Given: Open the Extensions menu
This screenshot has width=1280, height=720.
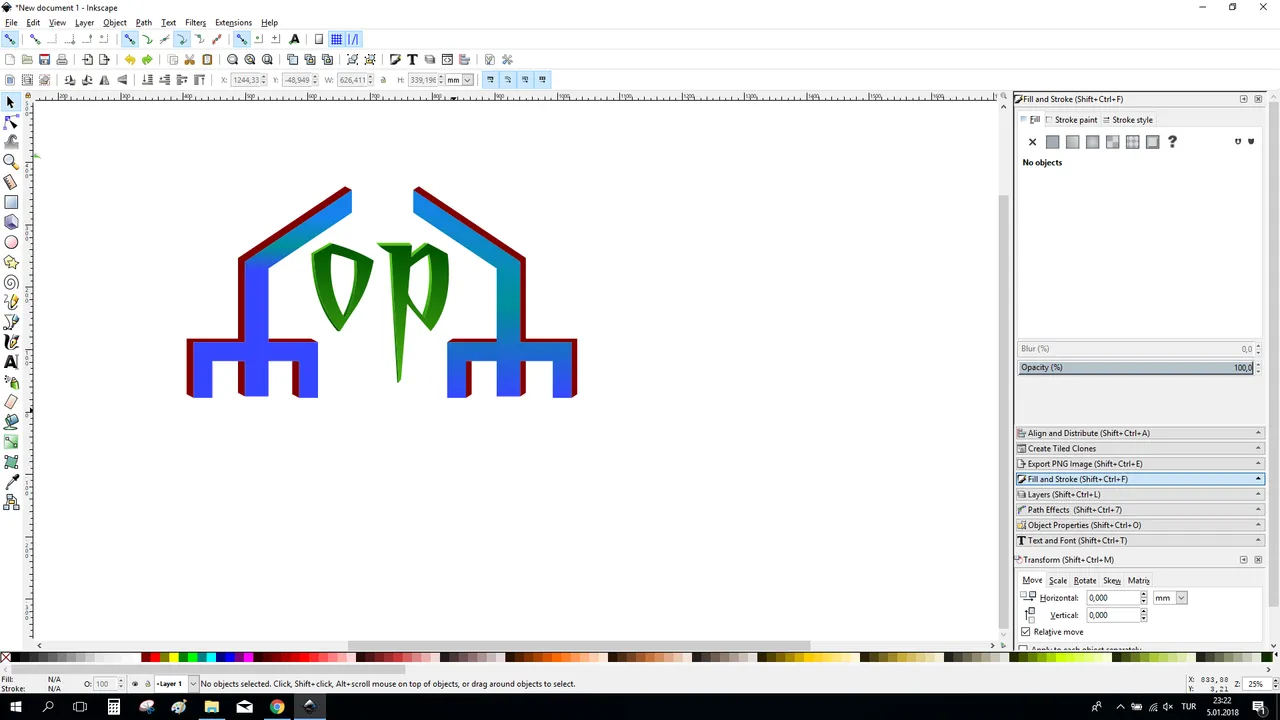Looking at the screenshot, I should pyautogui.click(x=233, y=22).
